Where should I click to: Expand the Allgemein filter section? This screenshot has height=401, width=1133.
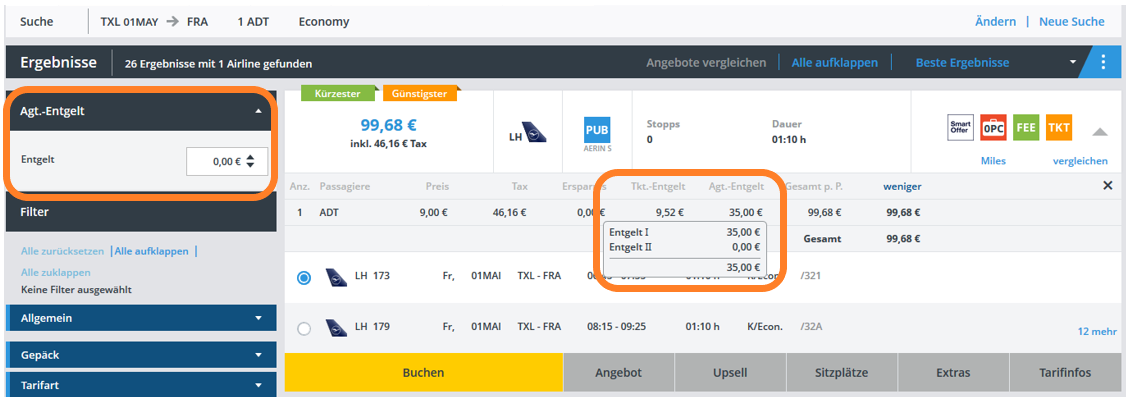258,318
